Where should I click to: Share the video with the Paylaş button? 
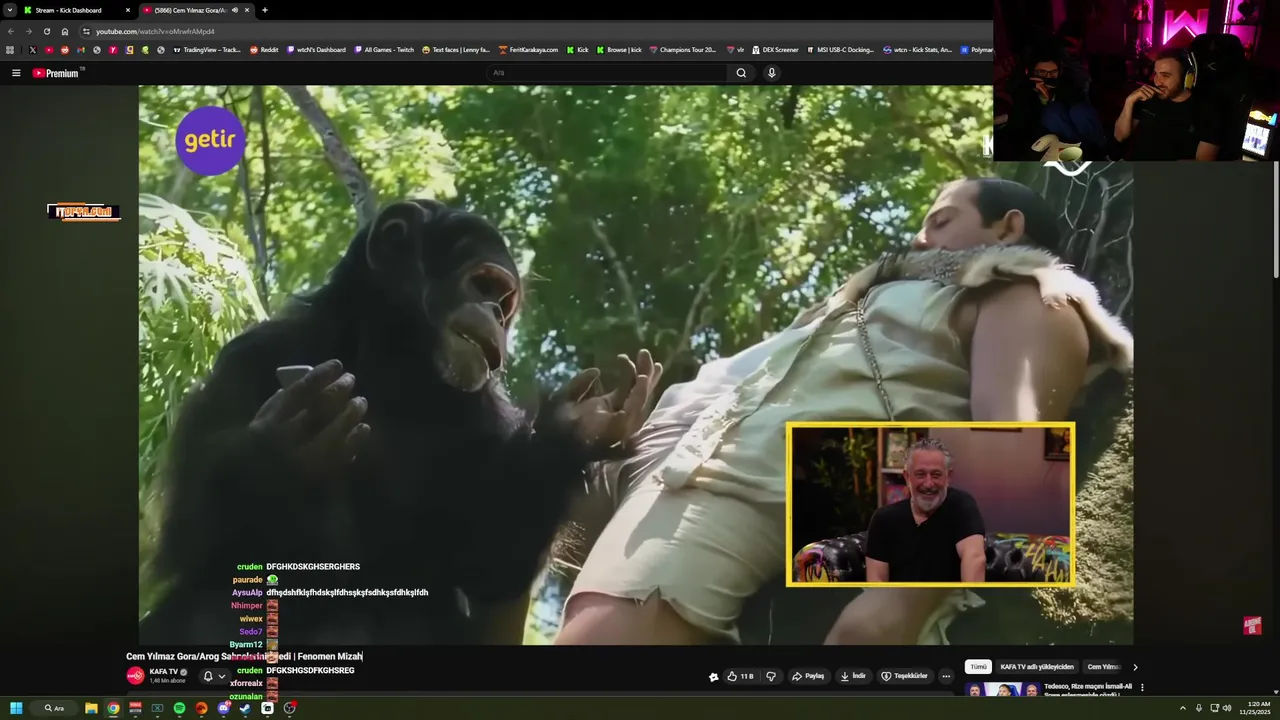click(808, 676)
